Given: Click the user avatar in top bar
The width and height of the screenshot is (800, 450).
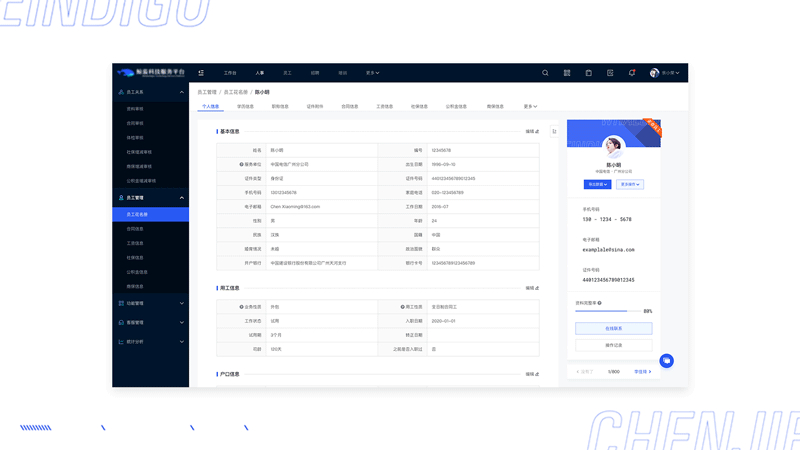Looking at the screenshot, I should [654, 73].
